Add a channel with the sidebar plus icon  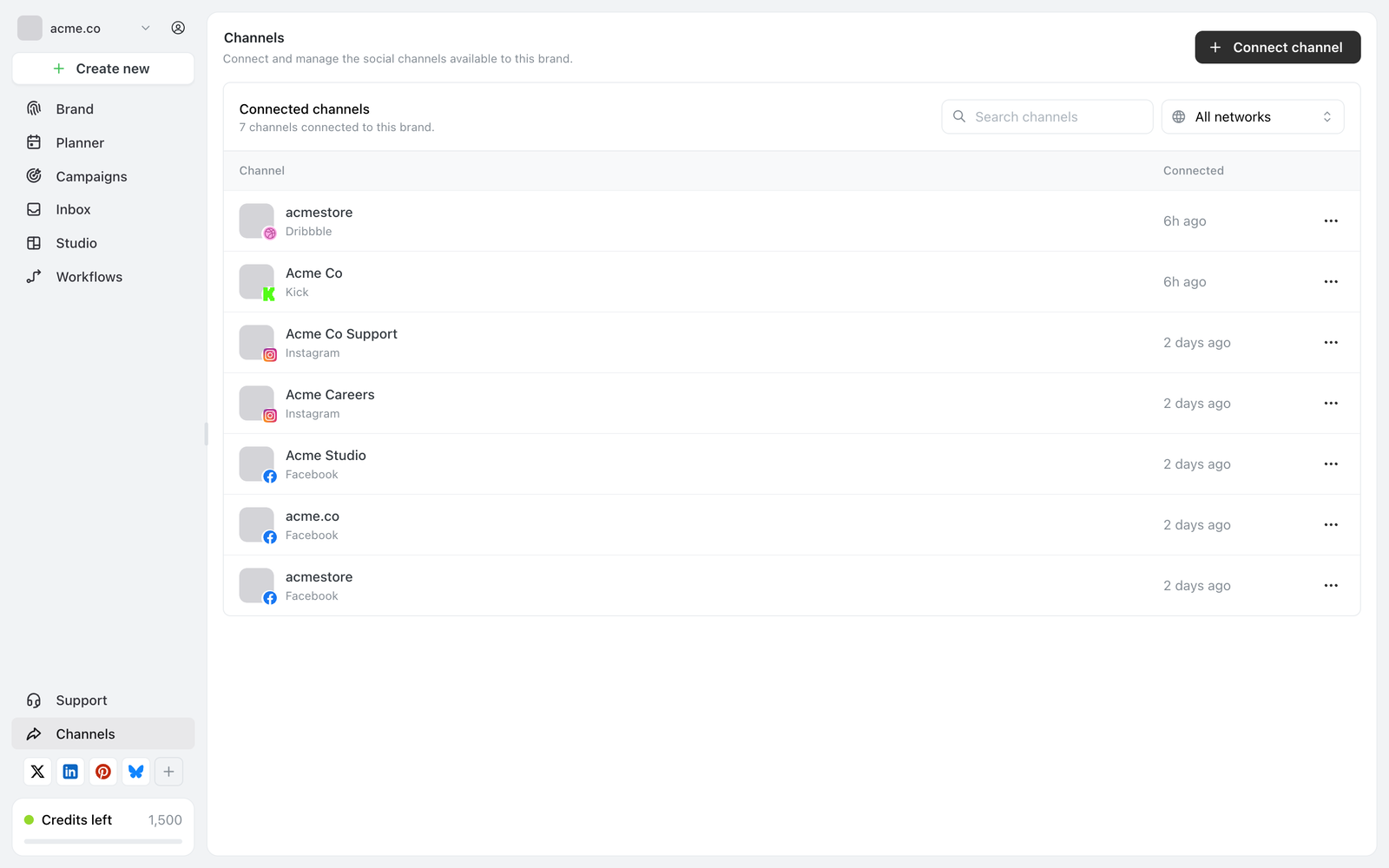169,772
